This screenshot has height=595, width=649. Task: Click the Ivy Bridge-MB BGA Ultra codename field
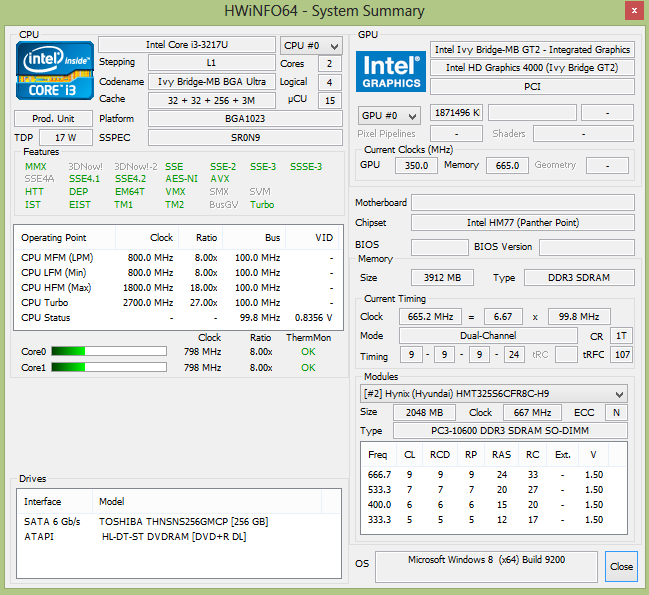211,81
